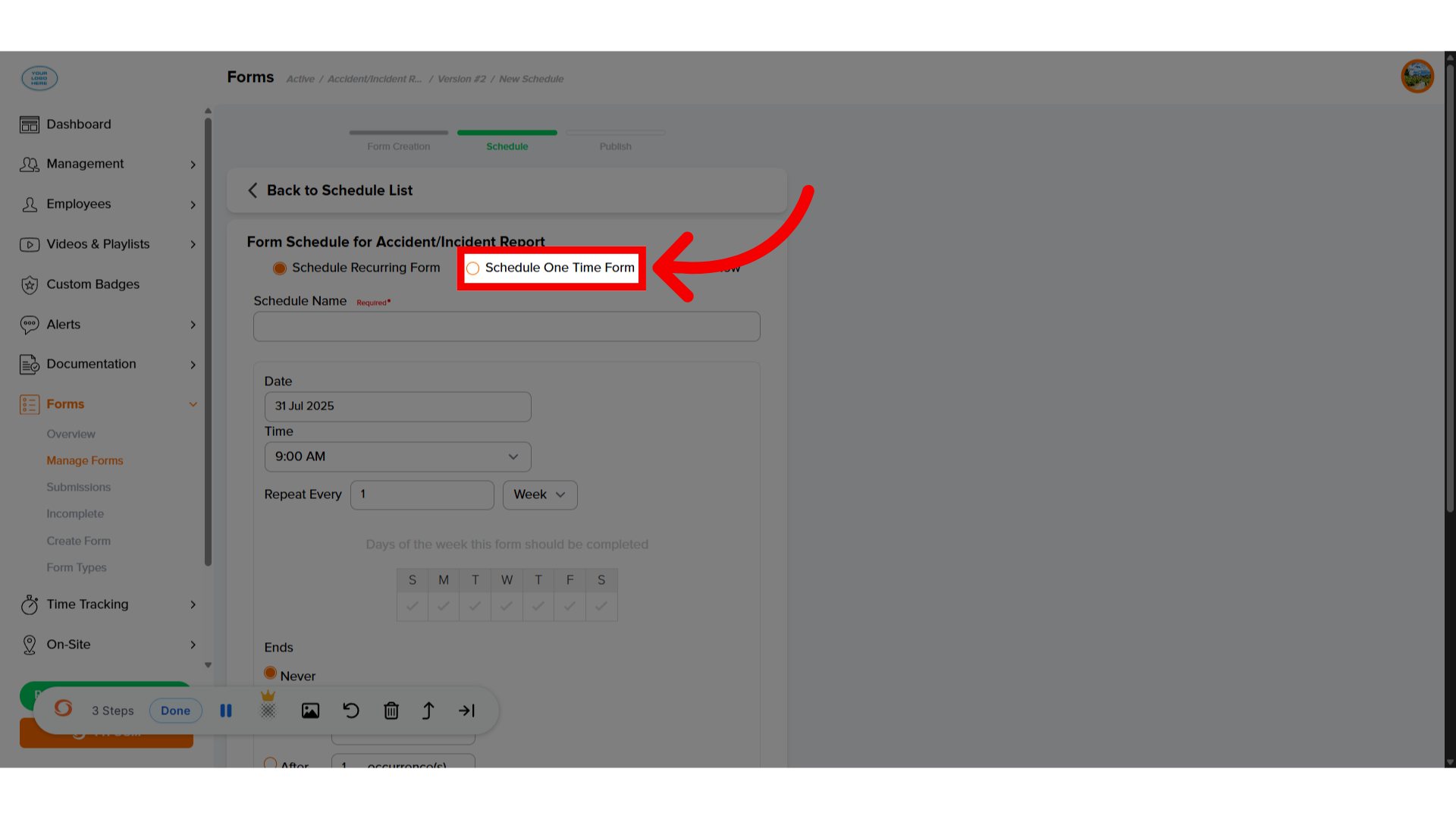Click the Videos & Playlists play icon
This screenshot has width=1456, height=819.
coord(30,244)
